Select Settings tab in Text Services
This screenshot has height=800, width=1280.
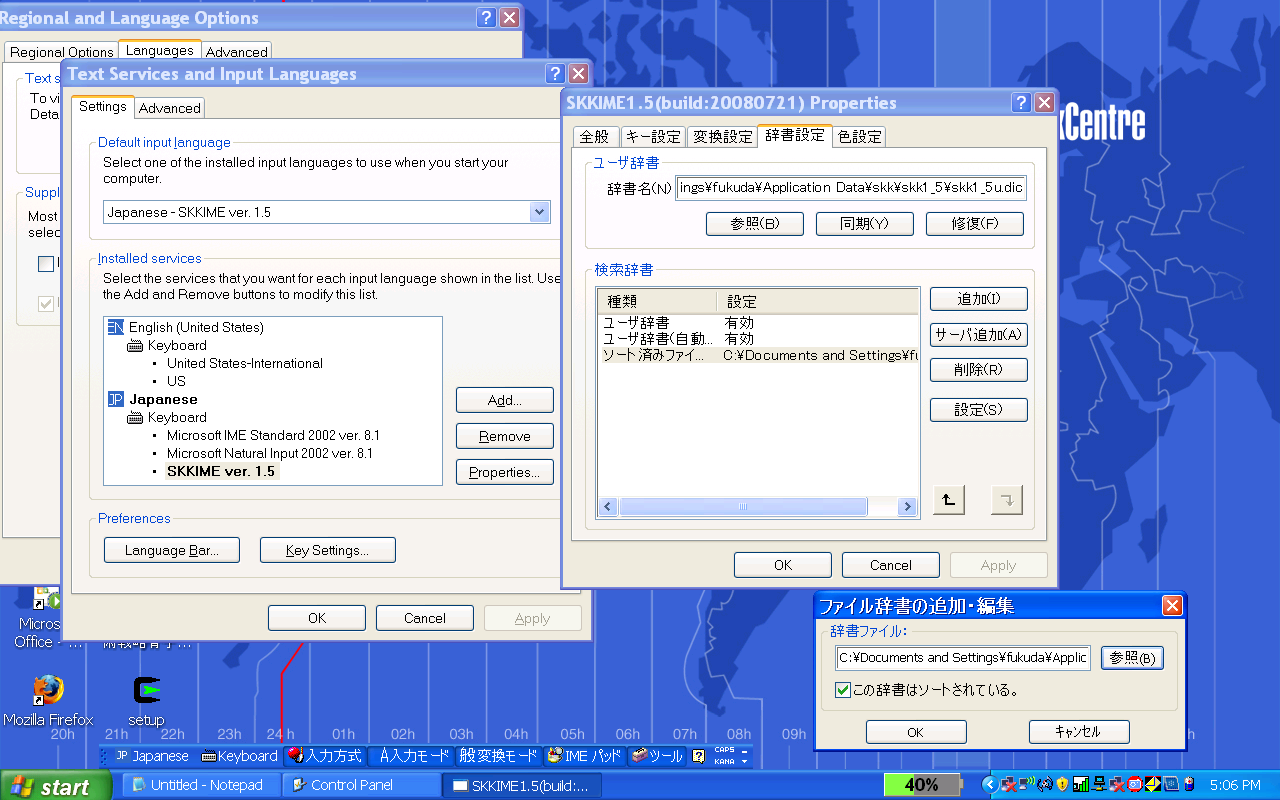point(103,106)
